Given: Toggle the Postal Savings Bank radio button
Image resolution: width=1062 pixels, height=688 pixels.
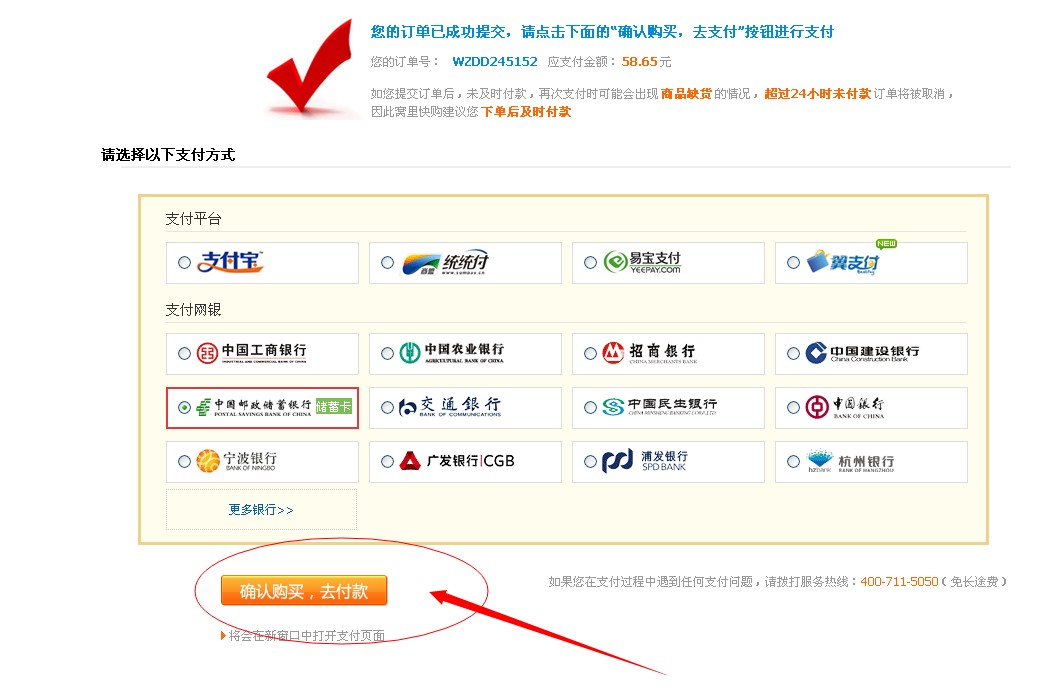Looking at the screenshot, I should 183,408.
